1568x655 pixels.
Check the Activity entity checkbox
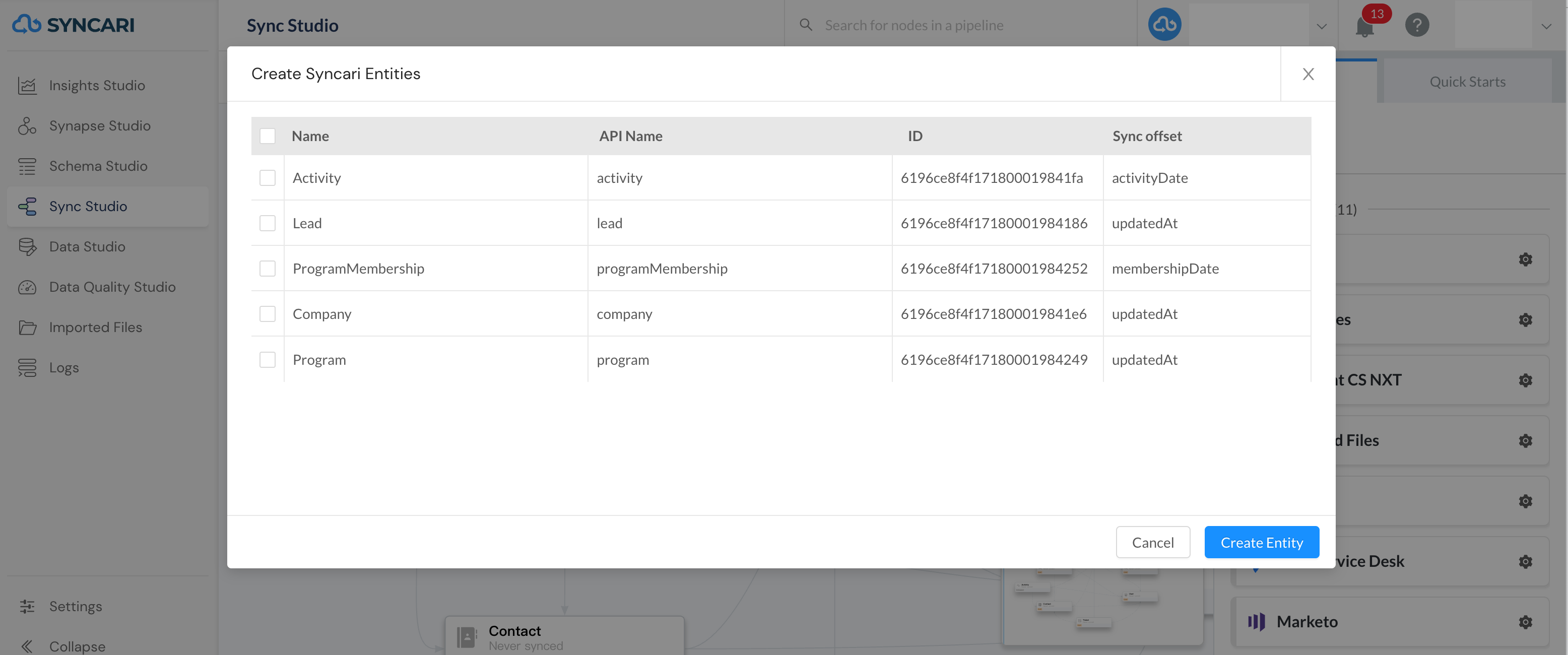click(267, 178)
